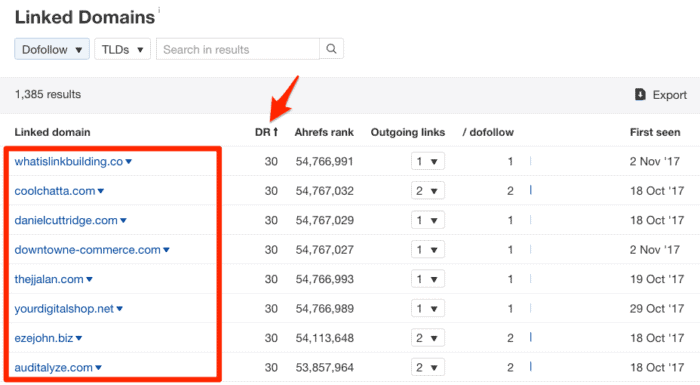Expand caret next to ezejohn.biz
The width and height of the screenshot is (700, 385).
click(79, 339)
